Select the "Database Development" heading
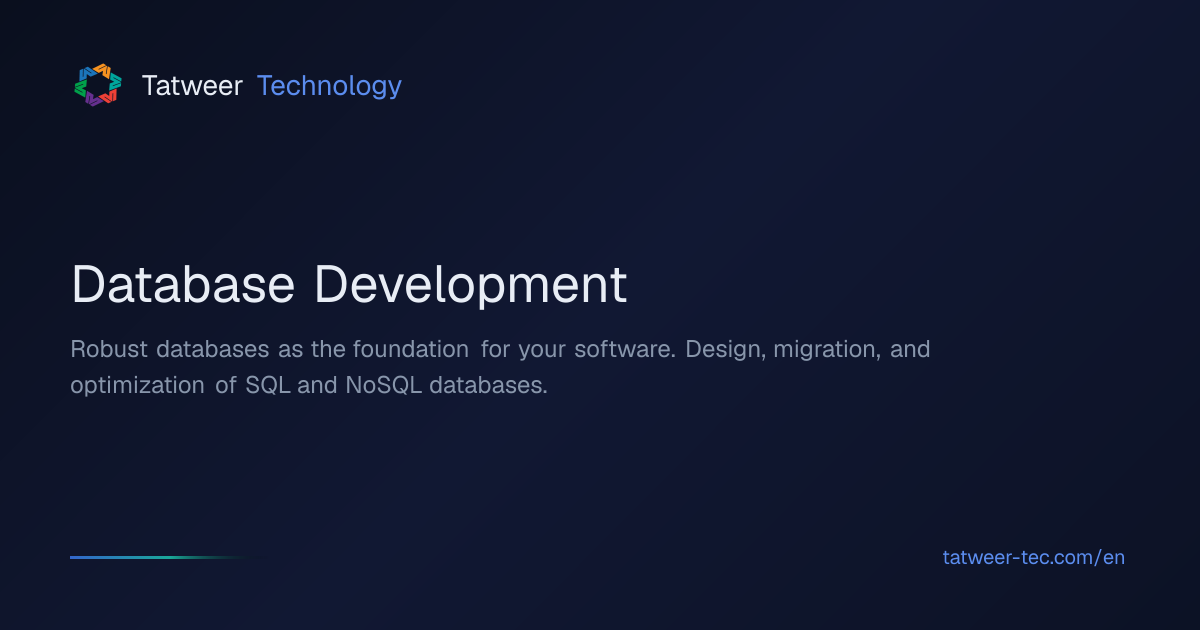Viewport: 1200px width, 630px height. pos(349,285)
